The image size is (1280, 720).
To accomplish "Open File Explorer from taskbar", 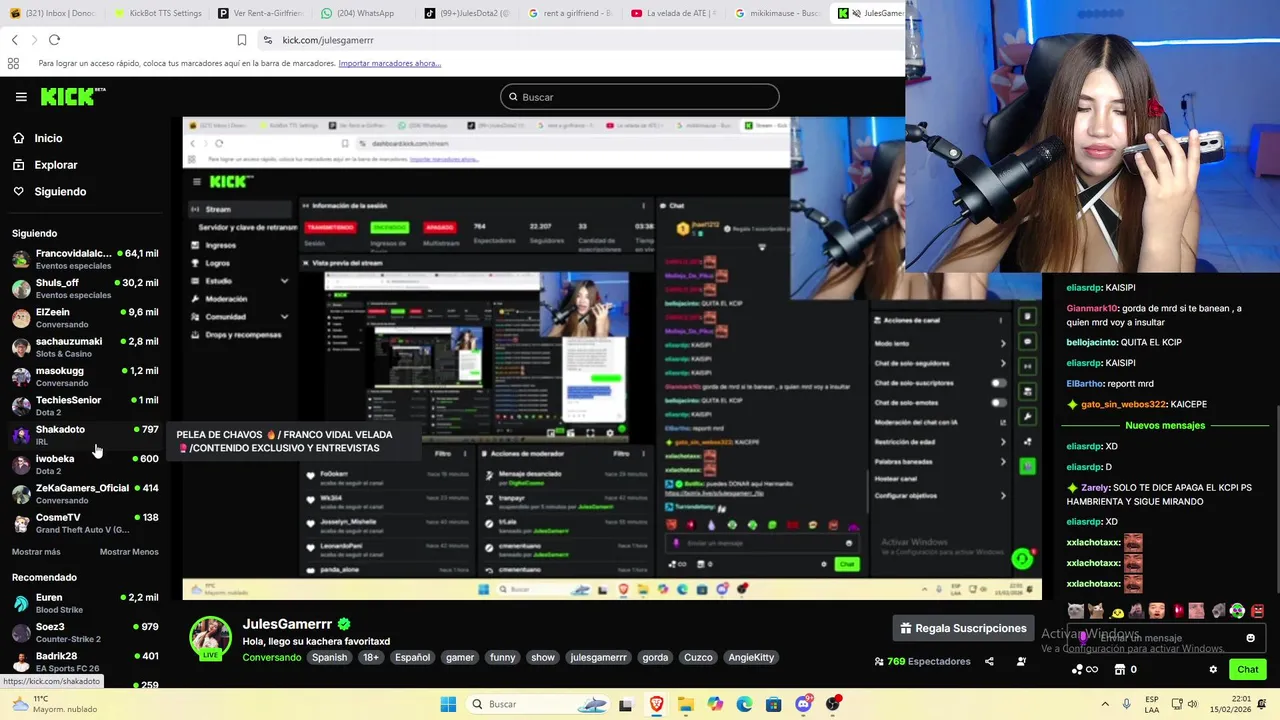I will click(686, 704).
